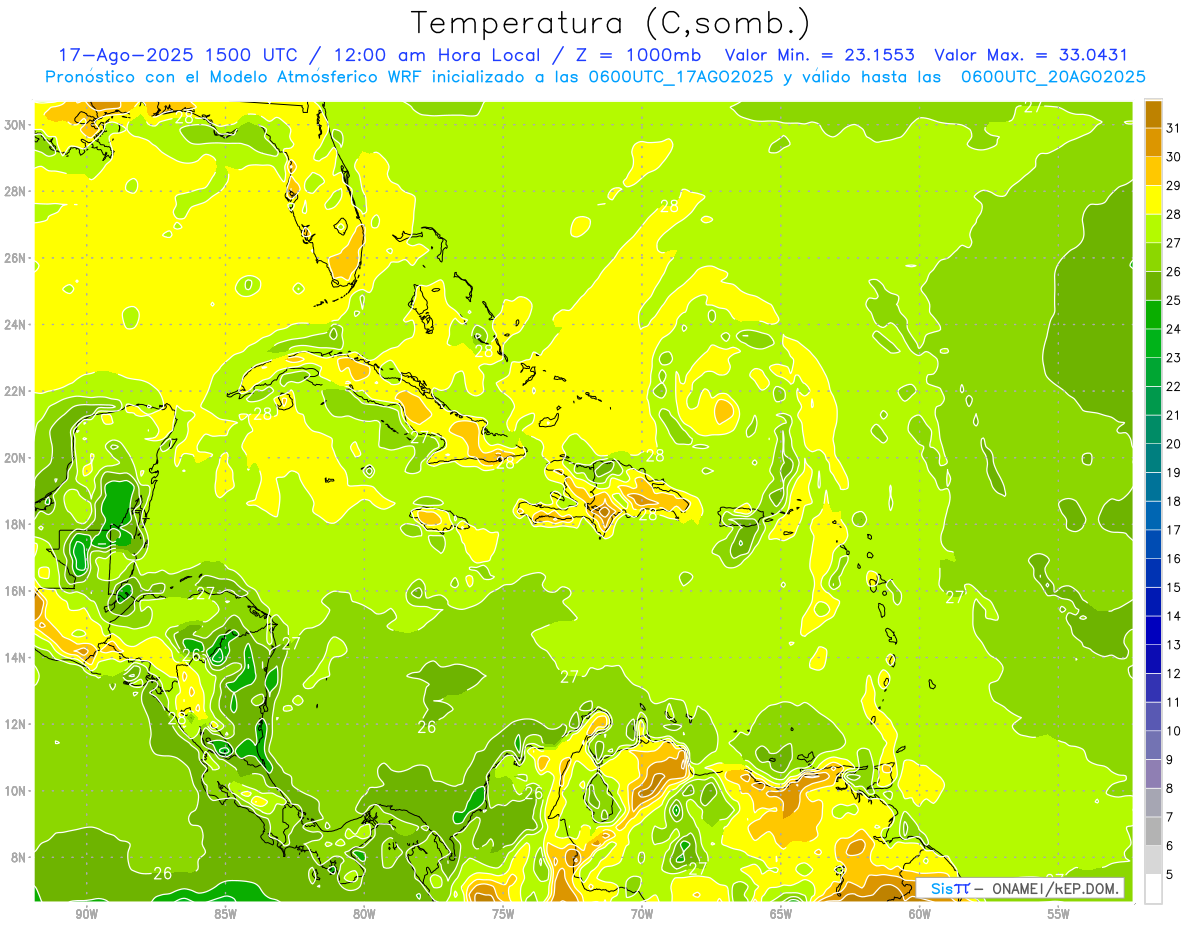Click the "Z = 1000mb" level text

(x=637, y=55)
